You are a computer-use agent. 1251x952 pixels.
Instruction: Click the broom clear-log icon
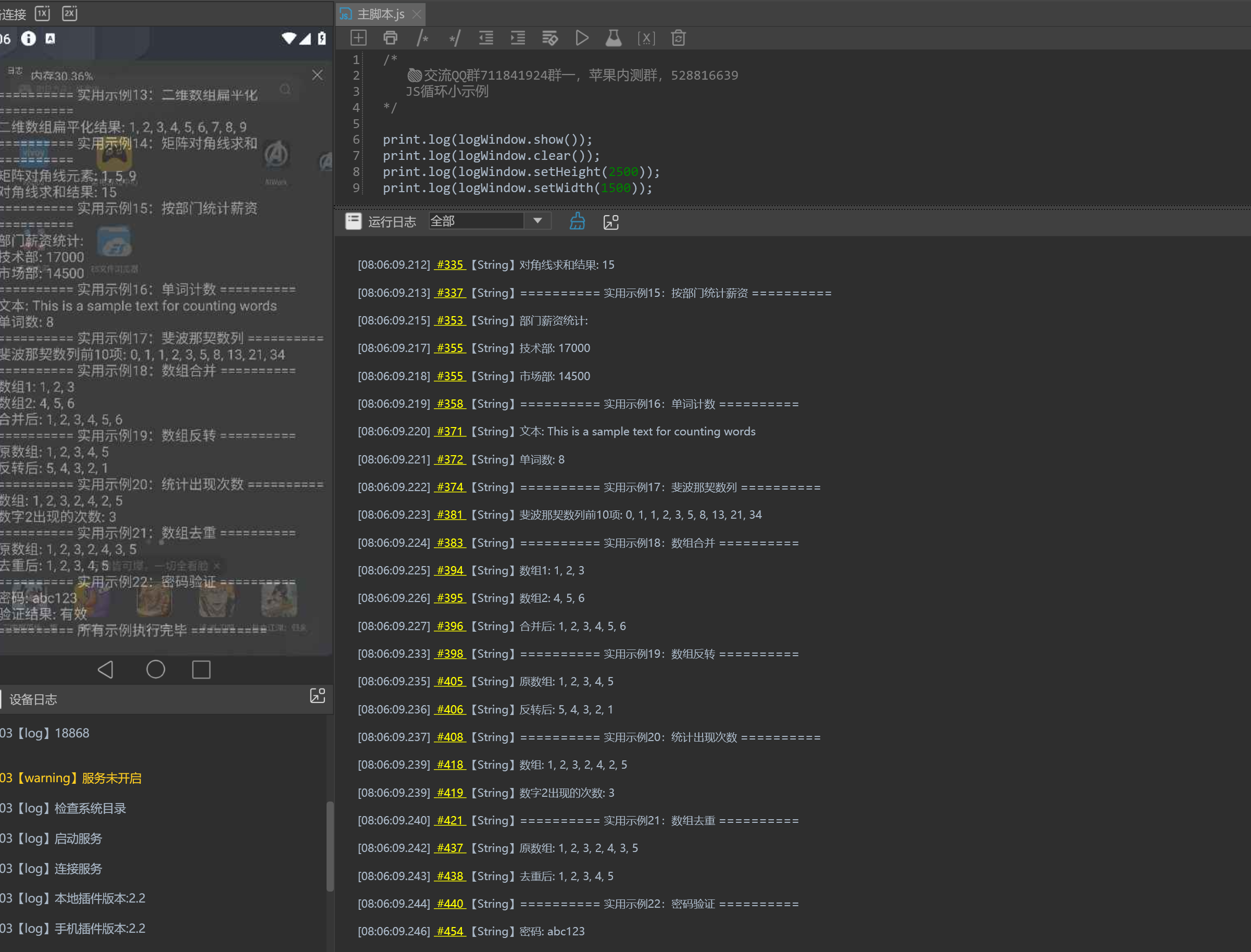coord(578,221)
